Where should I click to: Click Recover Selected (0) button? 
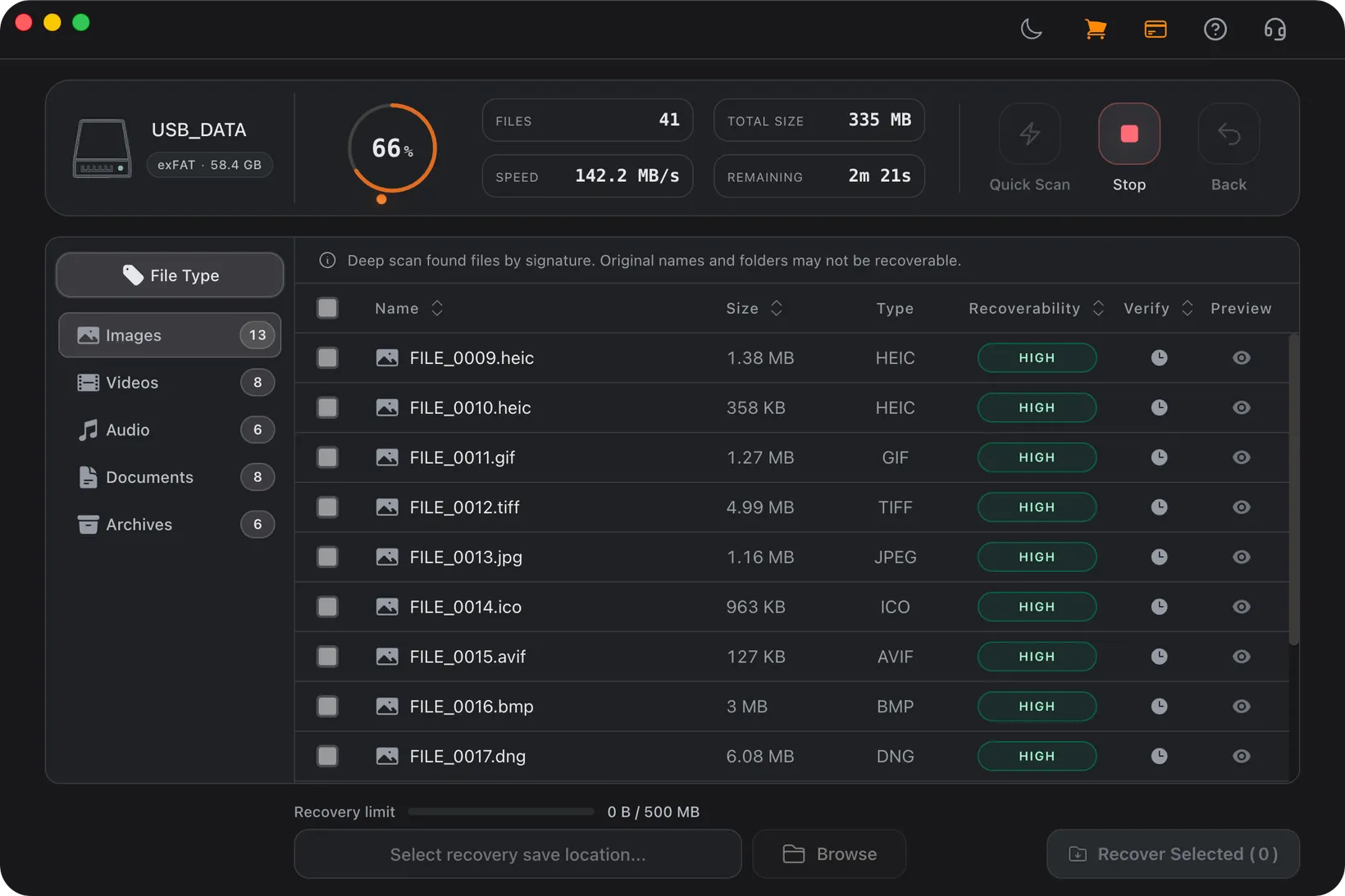pos(1173,854)
